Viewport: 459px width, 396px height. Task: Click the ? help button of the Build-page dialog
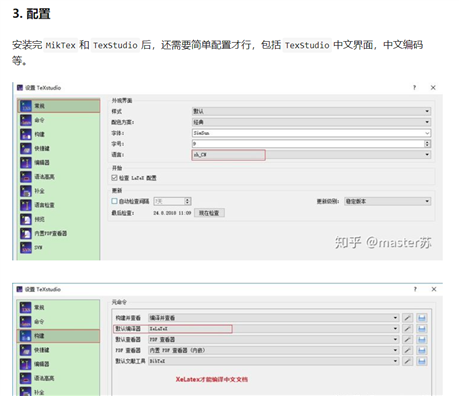point(415,289)
